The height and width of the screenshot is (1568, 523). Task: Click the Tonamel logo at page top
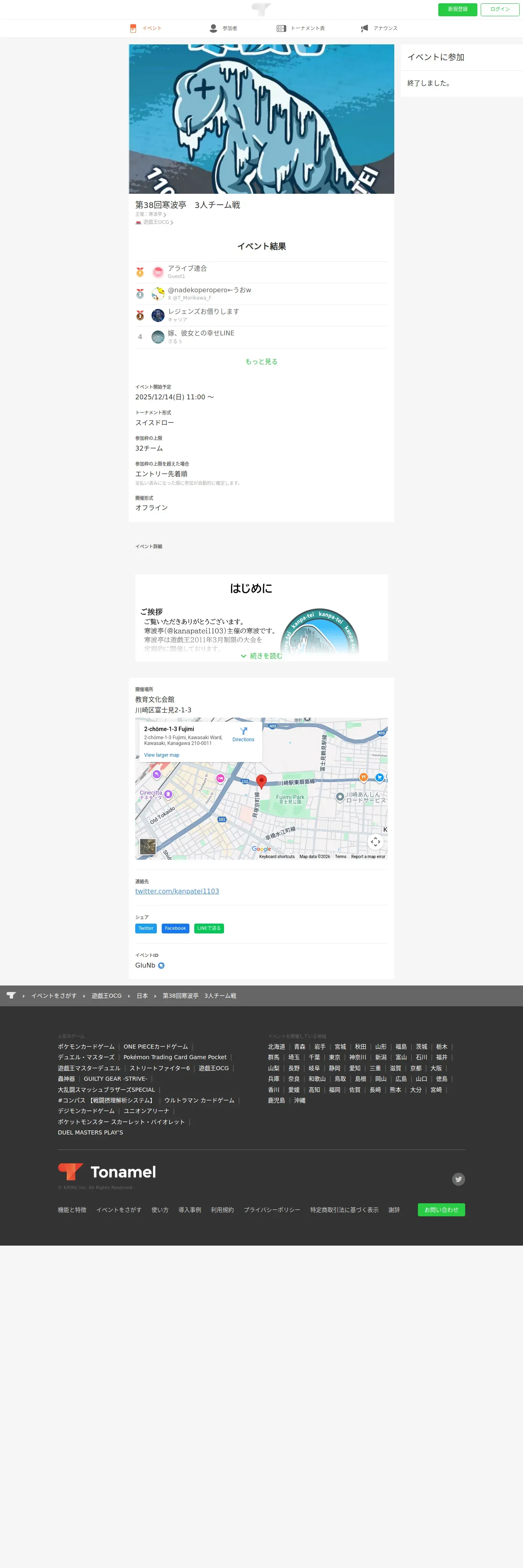pos(261,9)
